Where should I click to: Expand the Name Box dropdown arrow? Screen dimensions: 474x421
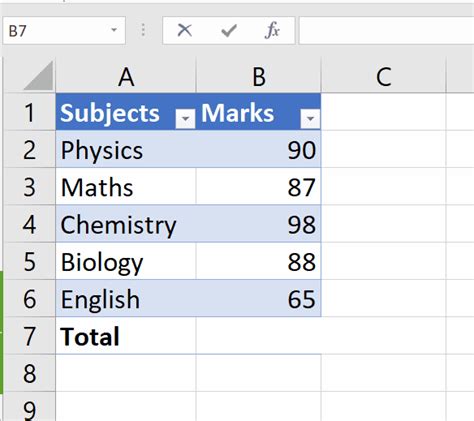click(114, 30)
